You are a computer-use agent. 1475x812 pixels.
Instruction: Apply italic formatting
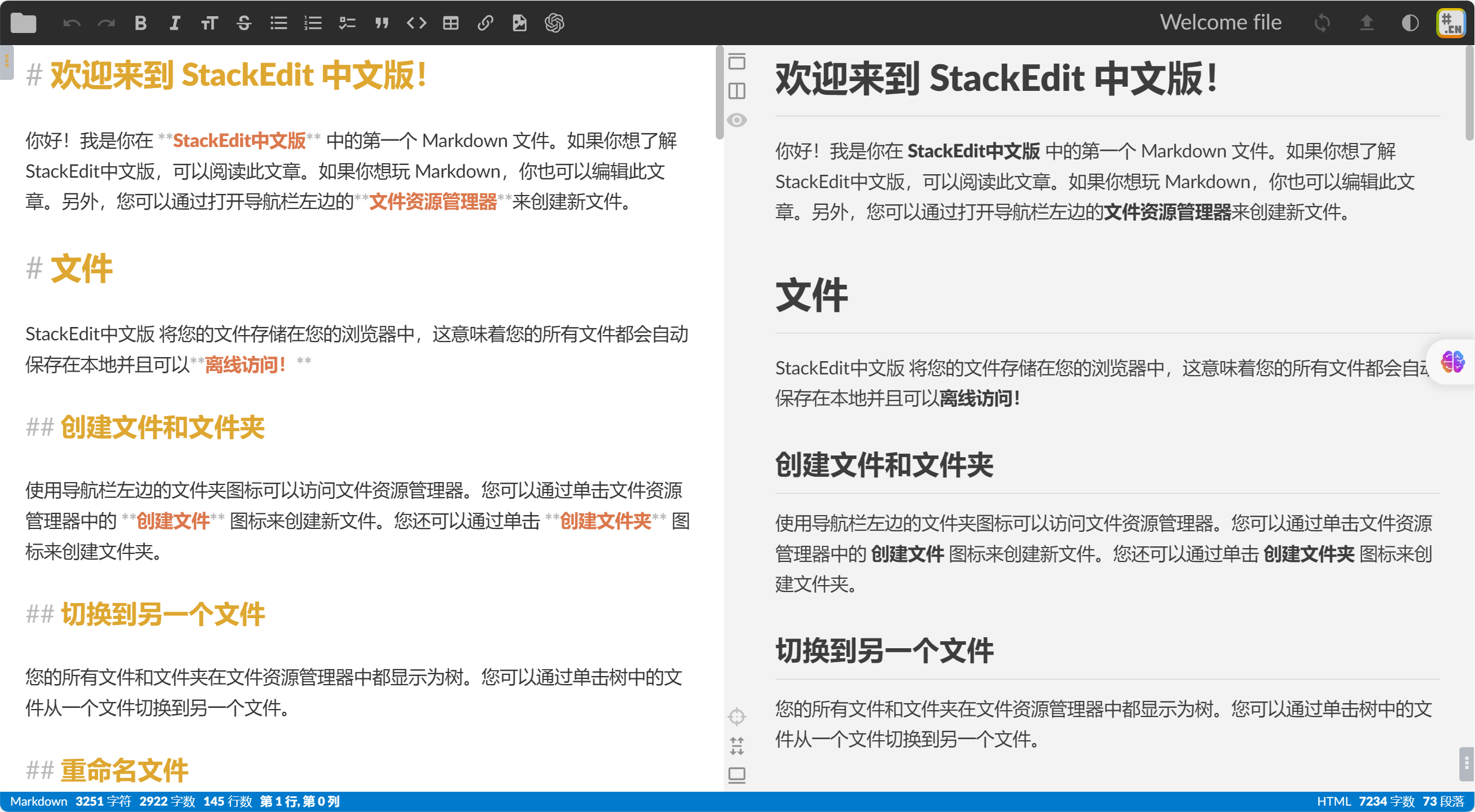(174, 23)
